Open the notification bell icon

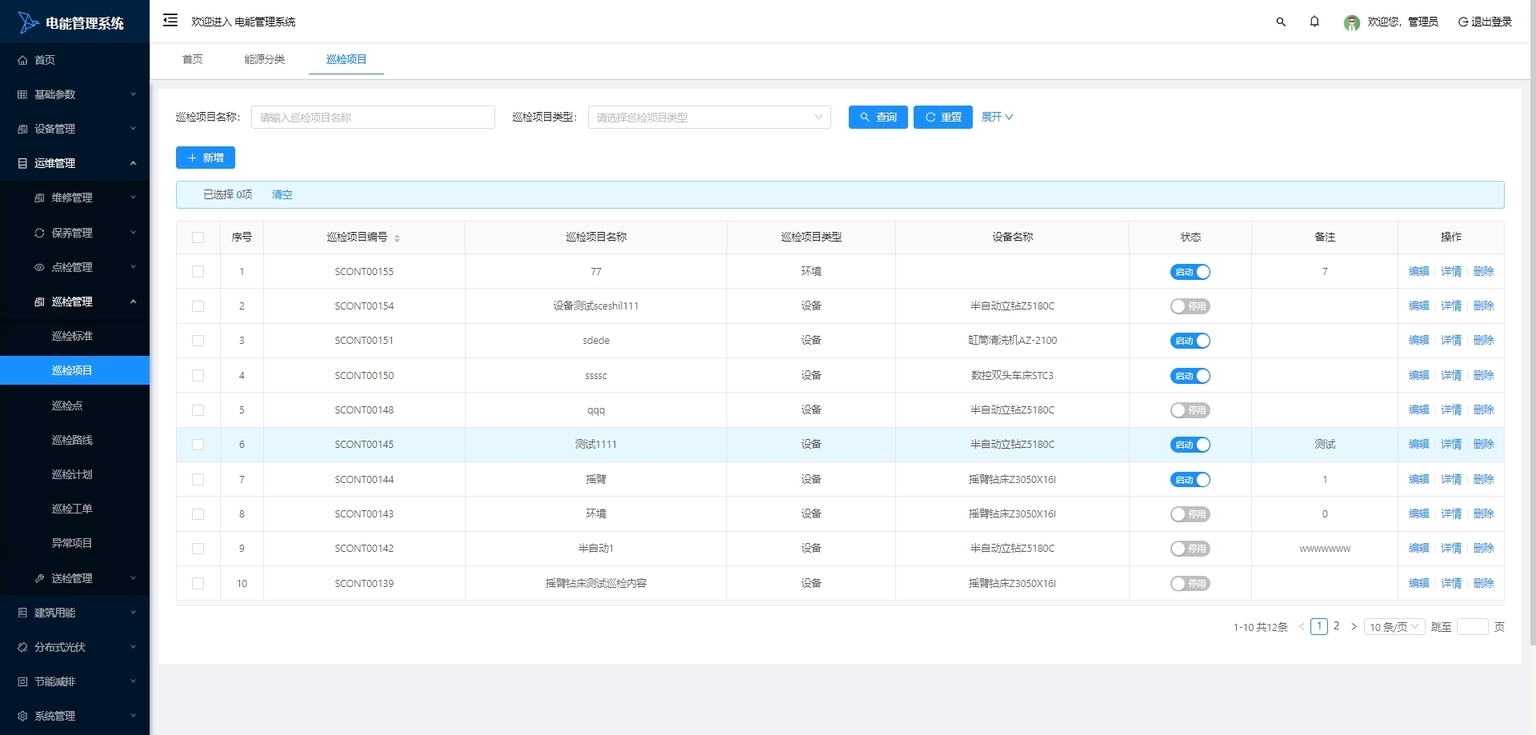point(1315,22)
